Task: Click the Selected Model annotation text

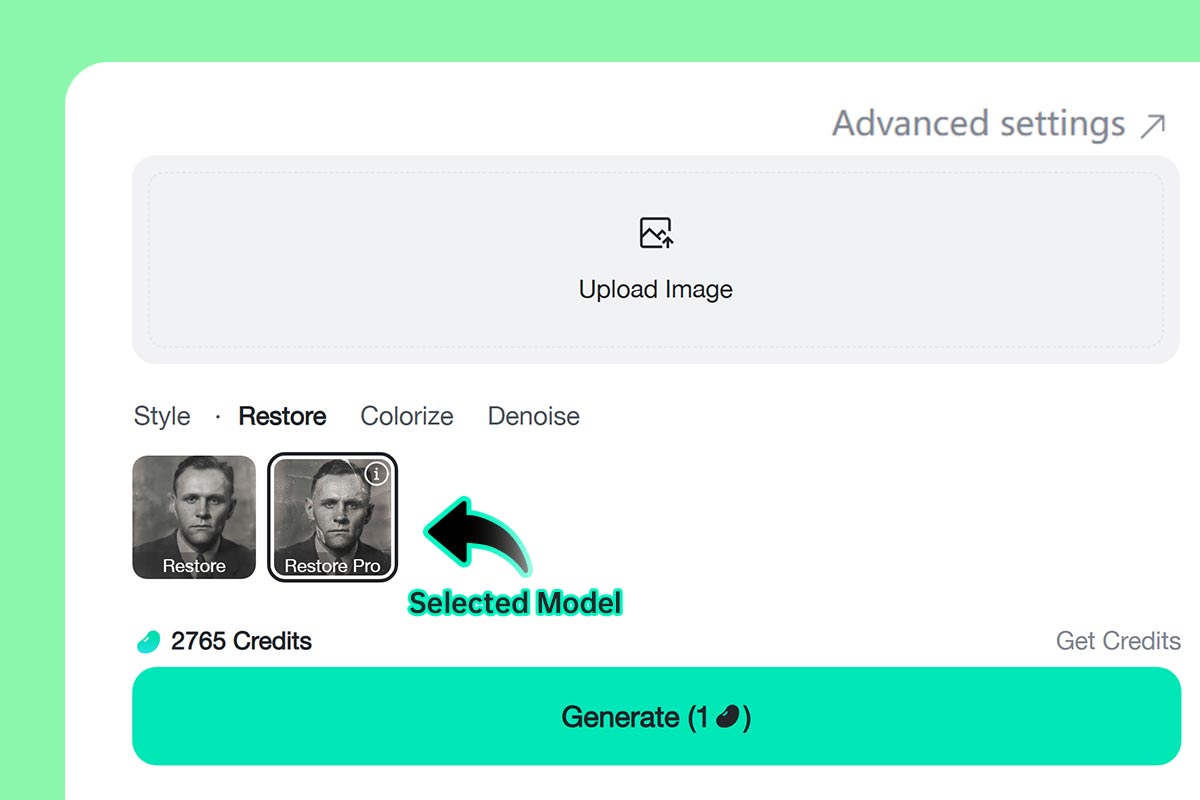Action: pos(515,603)
